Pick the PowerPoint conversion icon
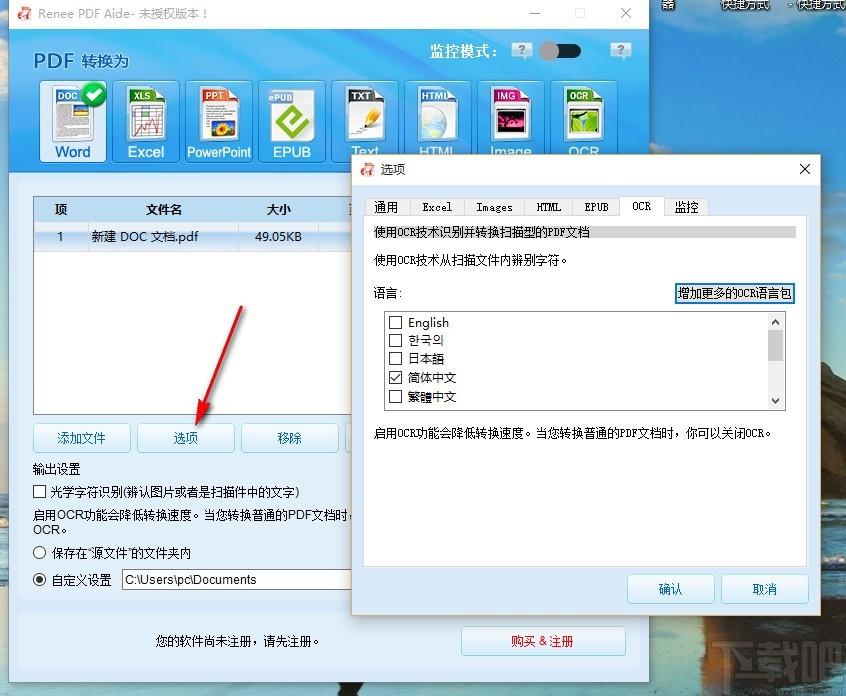The width and height of the screenshot is (846, 696). [x=219, y=121]
